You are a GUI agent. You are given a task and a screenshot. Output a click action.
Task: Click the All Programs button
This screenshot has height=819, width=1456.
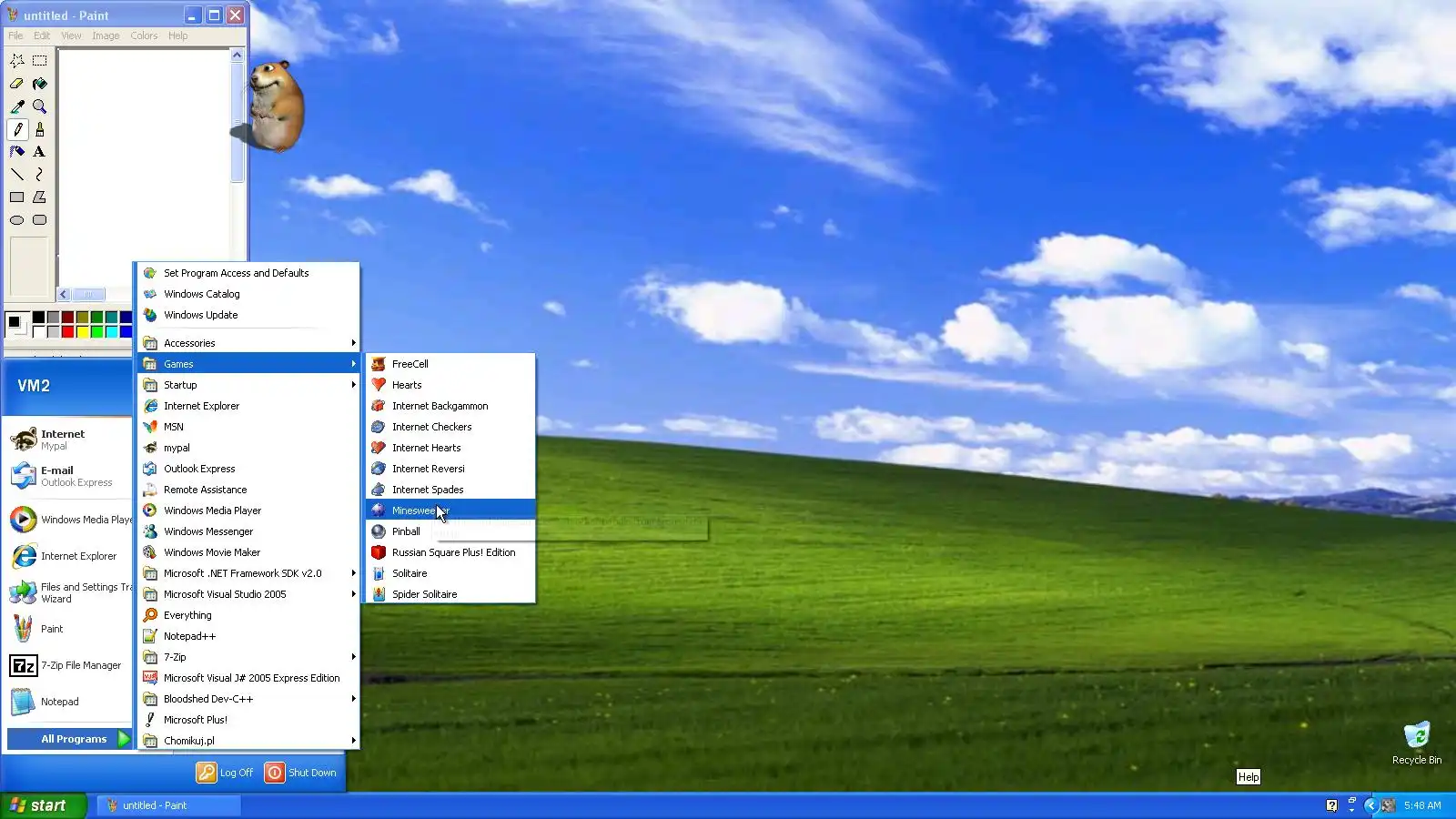(x=69, y=739)
